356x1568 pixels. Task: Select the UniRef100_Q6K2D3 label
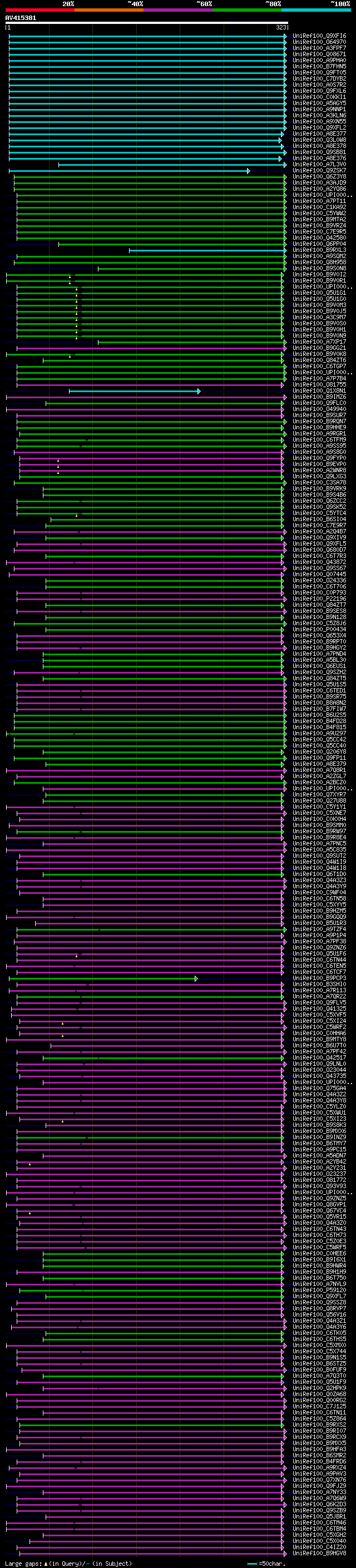pos(319,1504)
